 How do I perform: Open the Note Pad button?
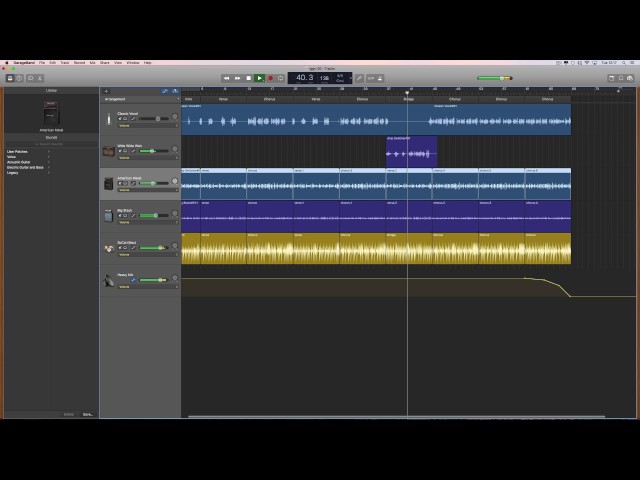(611, 78)
